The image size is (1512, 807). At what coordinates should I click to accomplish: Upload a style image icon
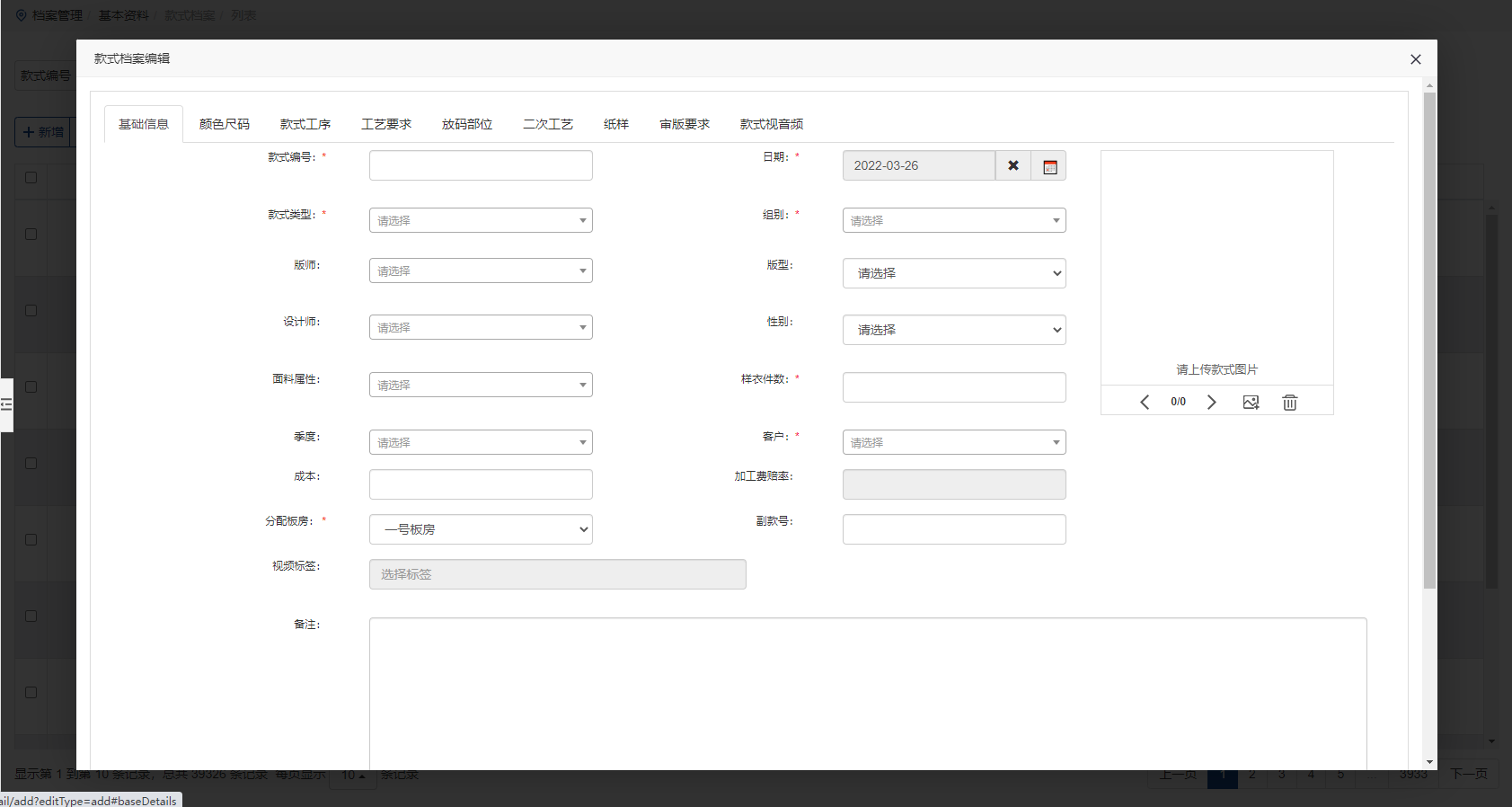coord(1251,402)
